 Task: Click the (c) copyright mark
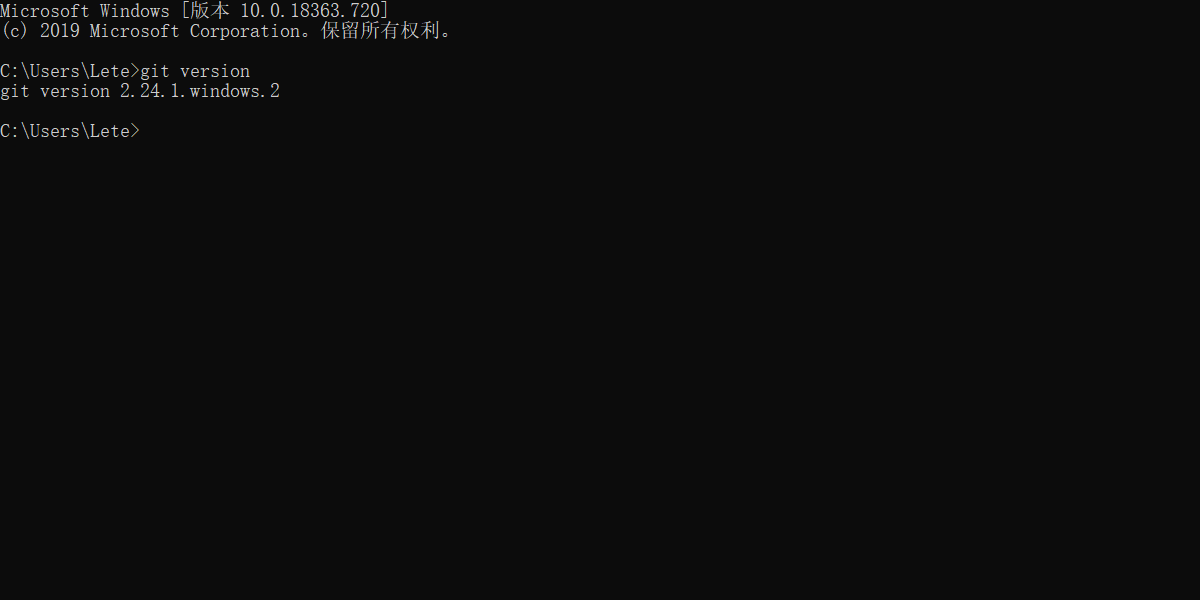coord(15,31)
